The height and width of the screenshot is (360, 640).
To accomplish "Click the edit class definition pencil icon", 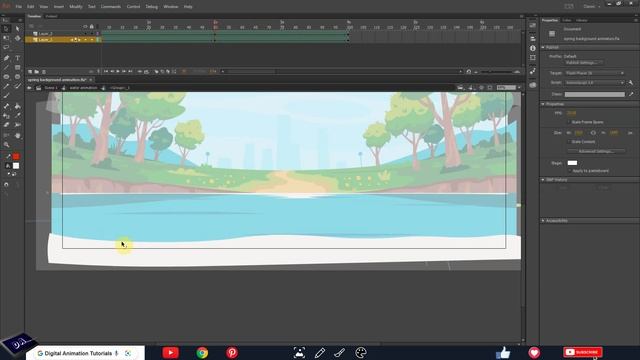I will click(631, 94).
